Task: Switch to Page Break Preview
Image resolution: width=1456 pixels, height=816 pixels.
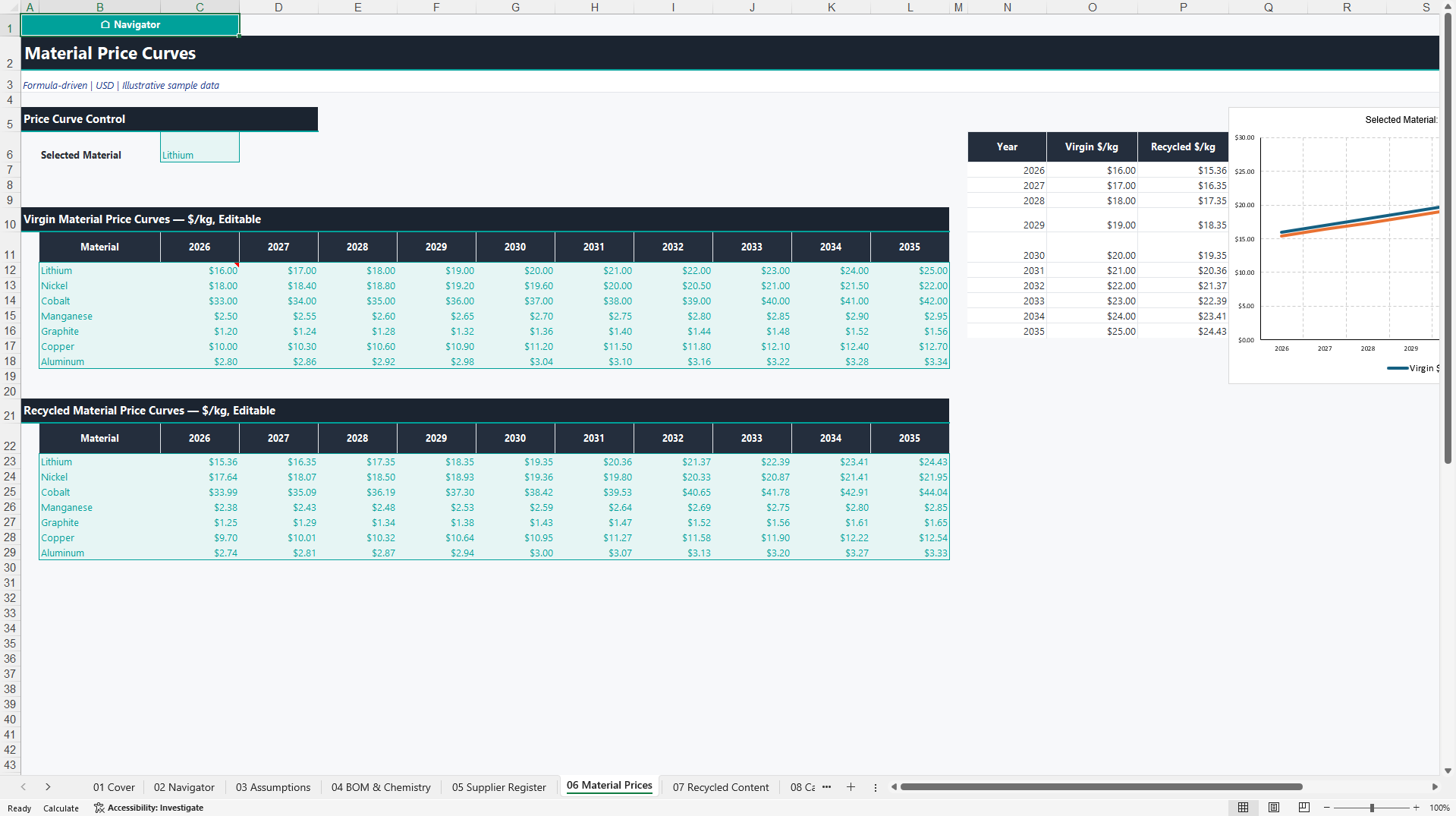Action: click(1304, 808)
